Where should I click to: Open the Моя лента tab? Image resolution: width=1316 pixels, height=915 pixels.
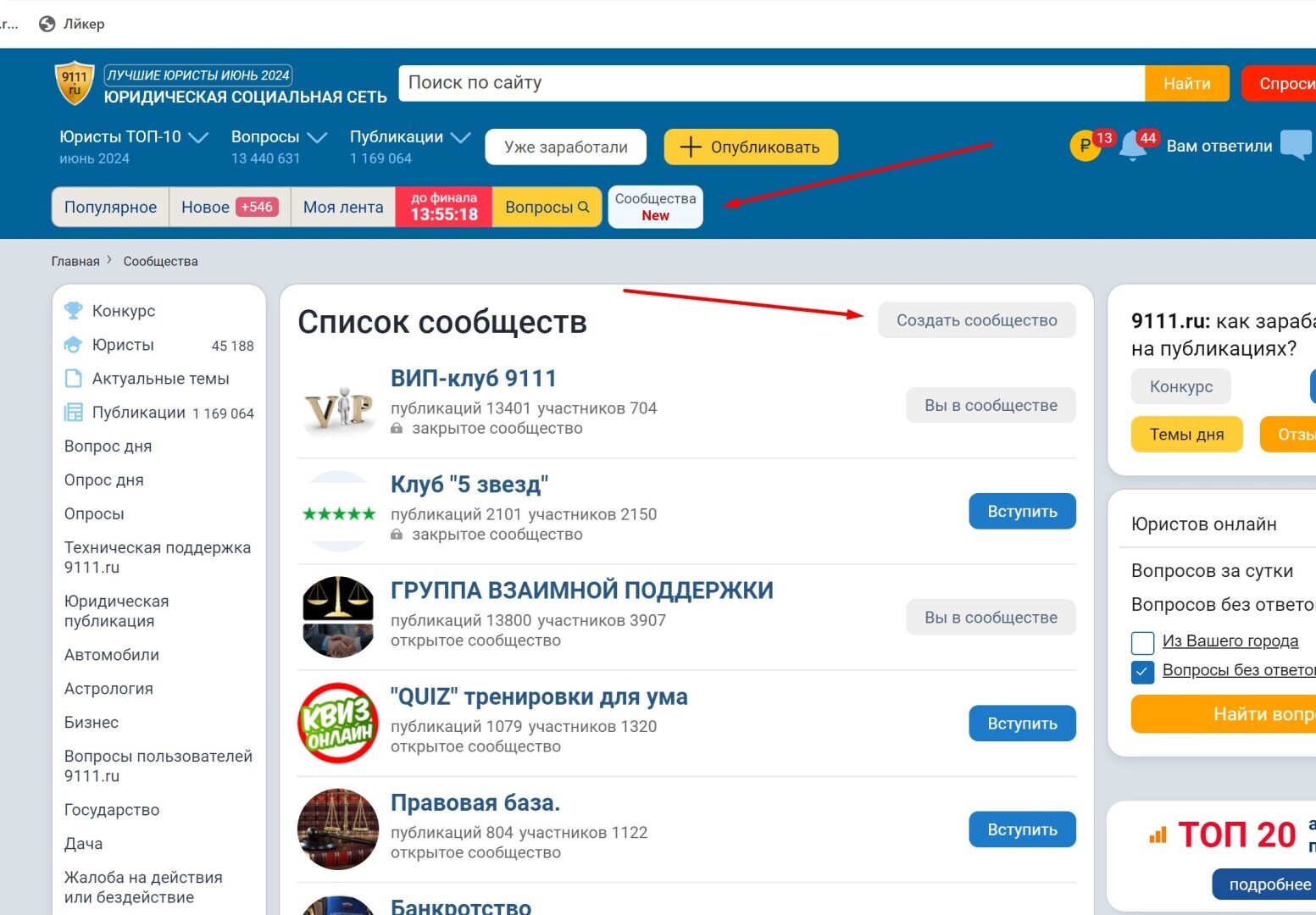point(343,208)
